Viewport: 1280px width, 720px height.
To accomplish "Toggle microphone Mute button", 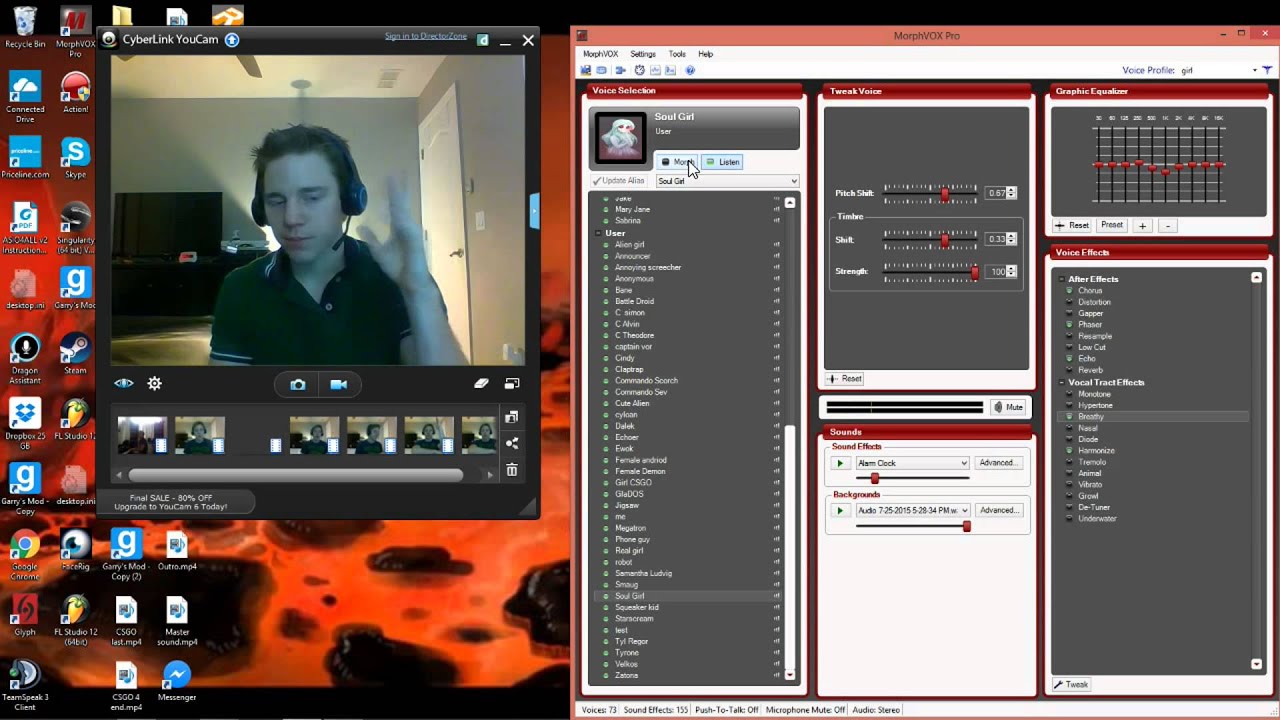I will pos(1008,407).
